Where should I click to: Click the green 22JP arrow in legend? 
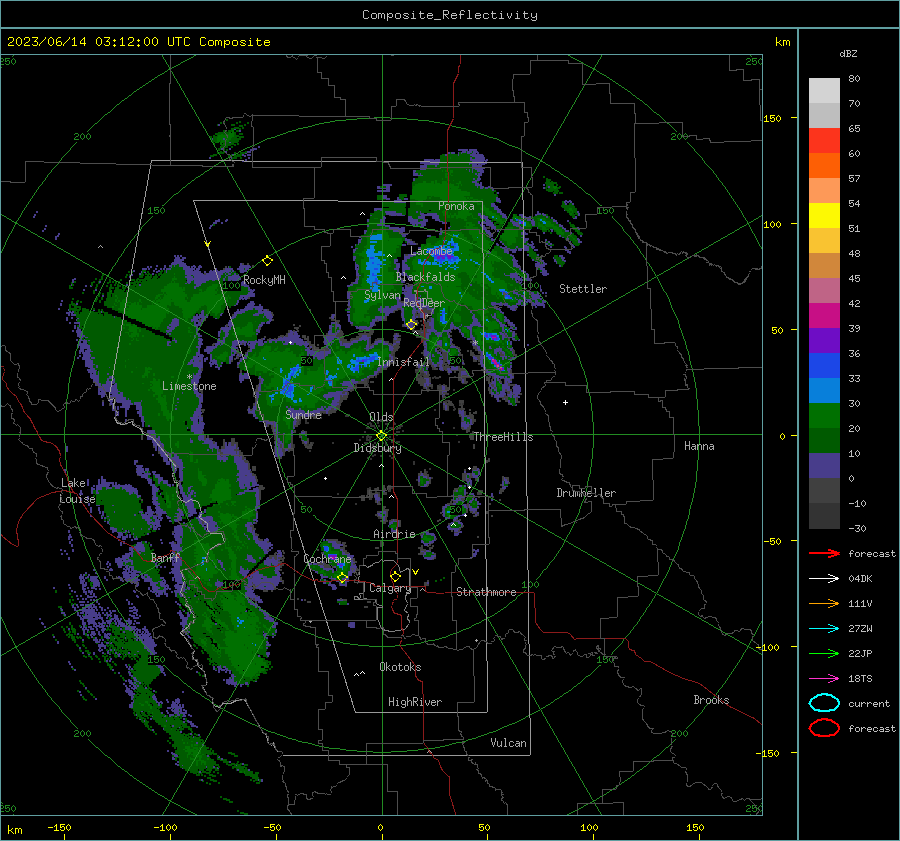824,653
